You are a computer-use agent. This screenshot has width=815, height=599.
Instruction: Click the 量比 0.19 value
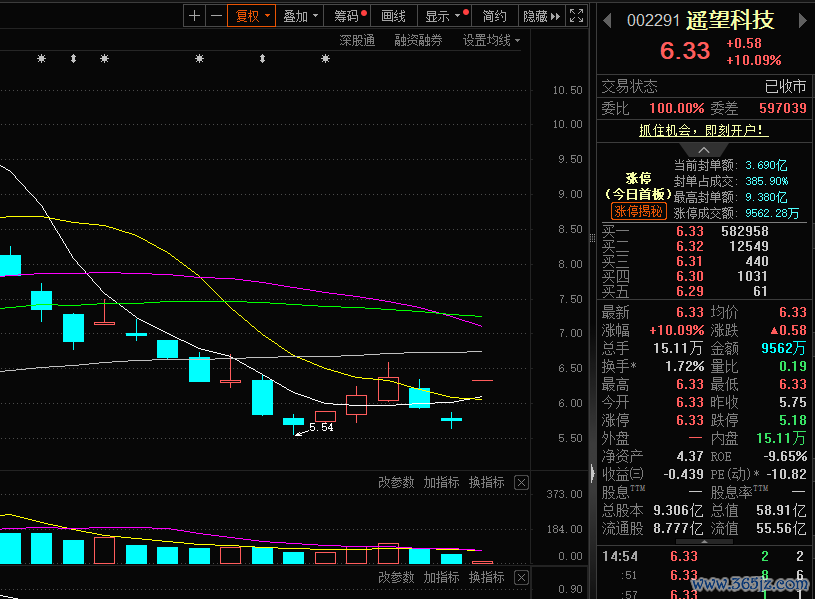[793, 366]
